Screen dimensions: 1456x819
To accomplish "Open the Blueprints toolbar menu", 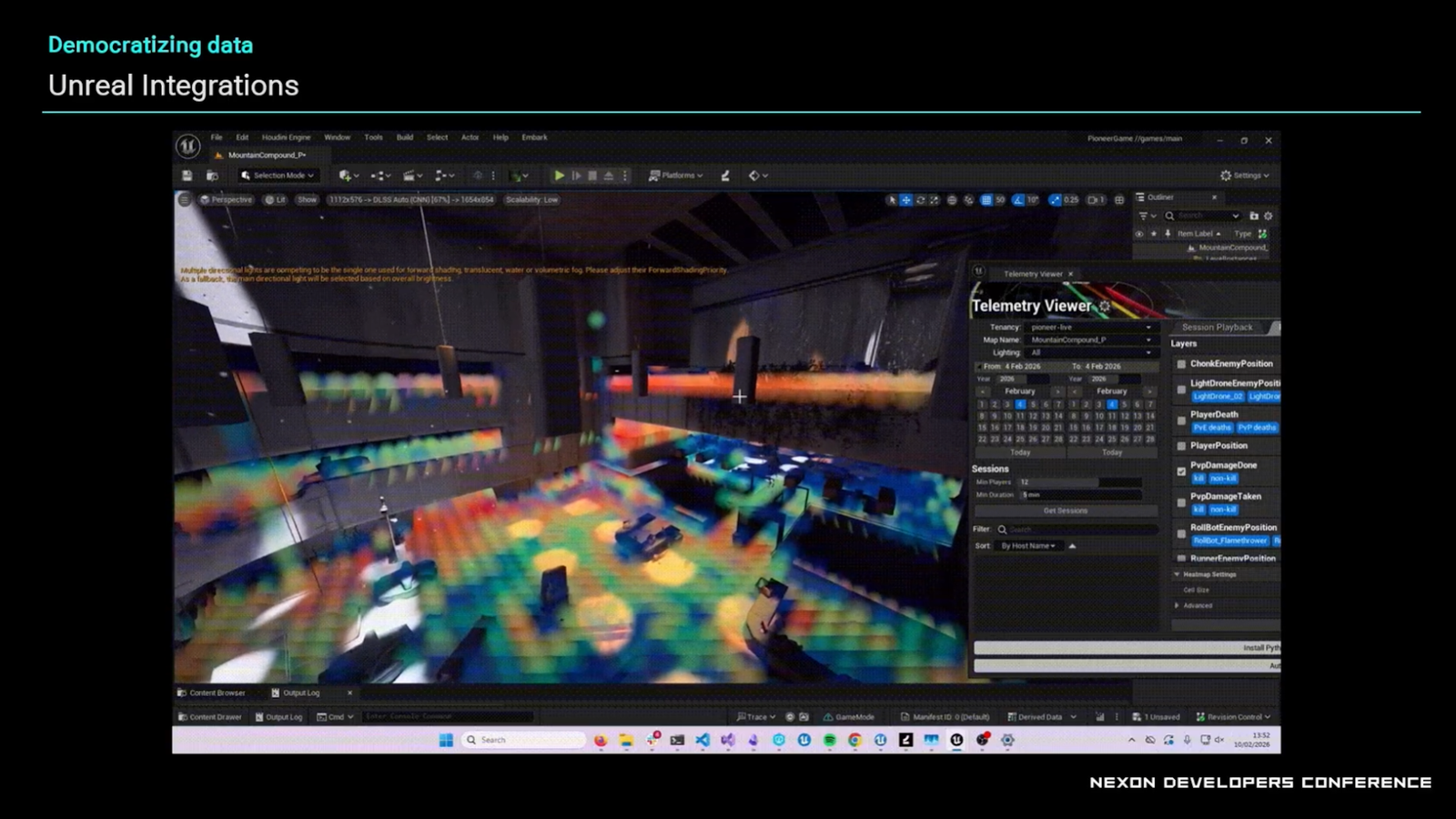I will coord(381,176).
